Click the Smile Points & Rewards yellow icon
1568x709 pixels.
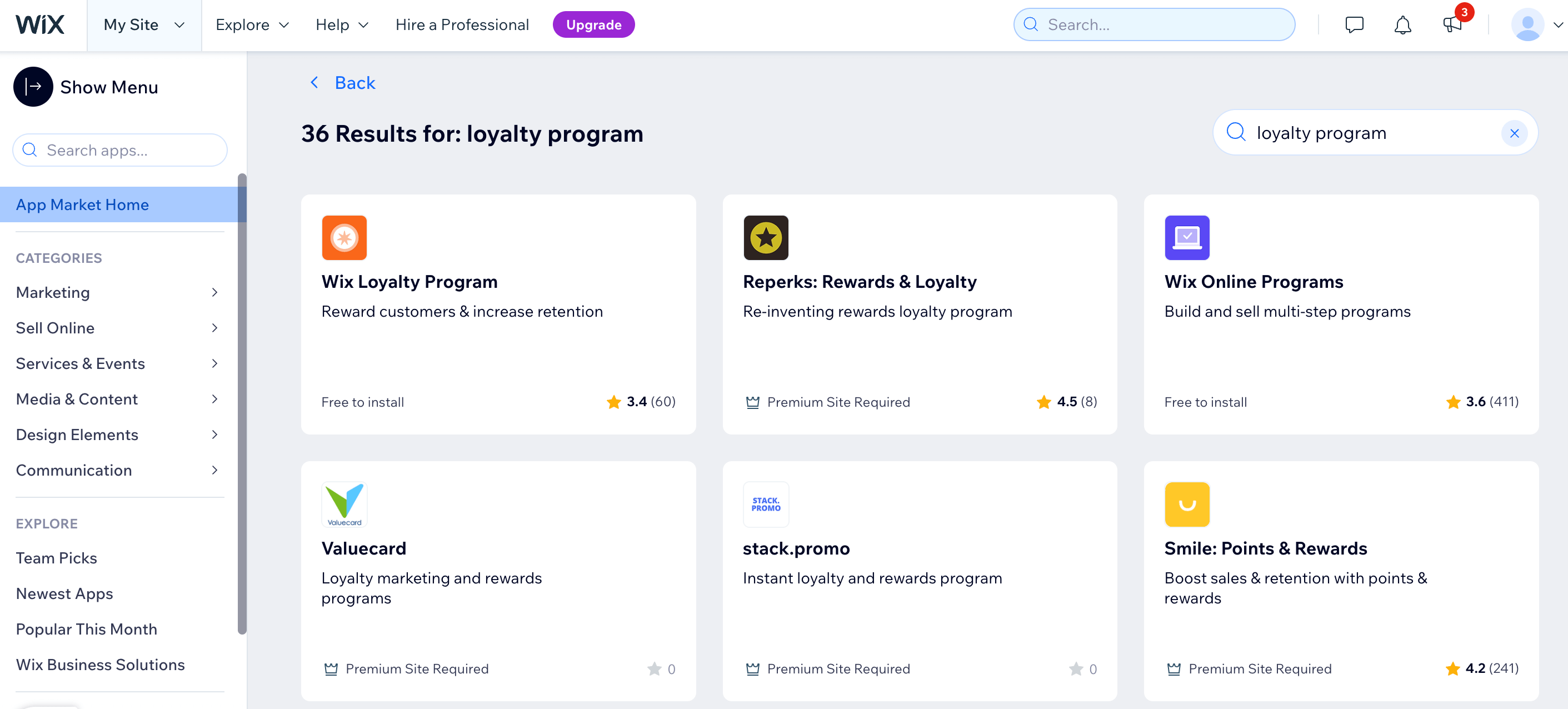[1188, 504]
